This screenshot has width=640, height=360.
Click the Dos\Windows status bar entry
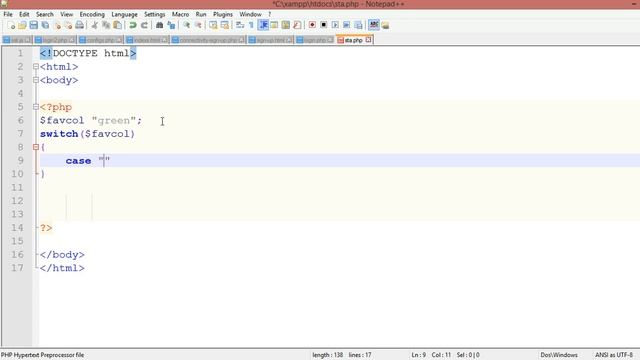559,355
